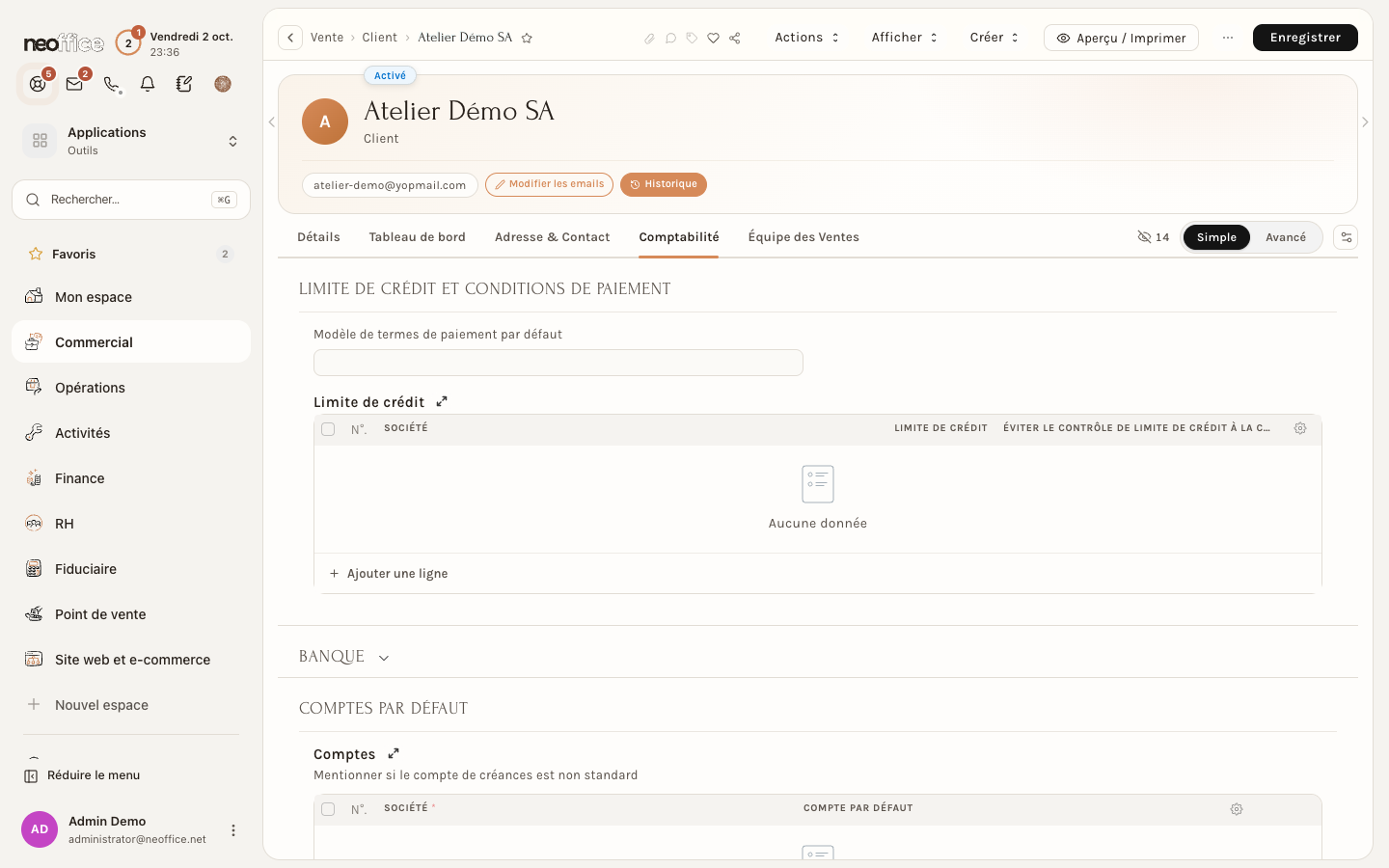Open the view customization sliders icon
This screenshot has height=868, width=1389.
(x=1346, y=237)
